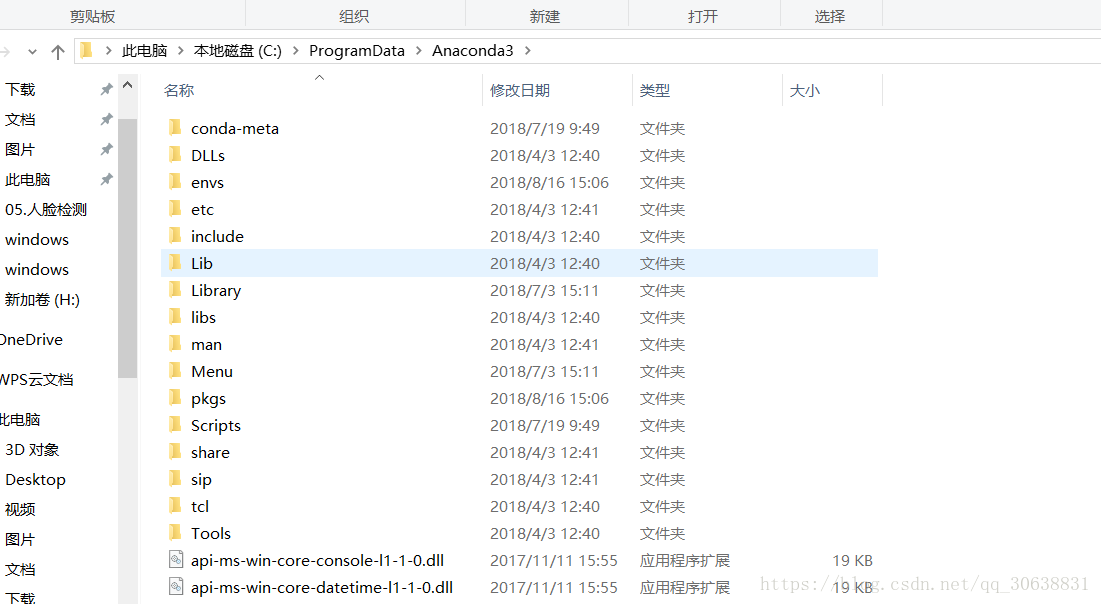
Task: Click the api-ms-win-core-datetime dll file icon
Action: (x=176, y=586)
